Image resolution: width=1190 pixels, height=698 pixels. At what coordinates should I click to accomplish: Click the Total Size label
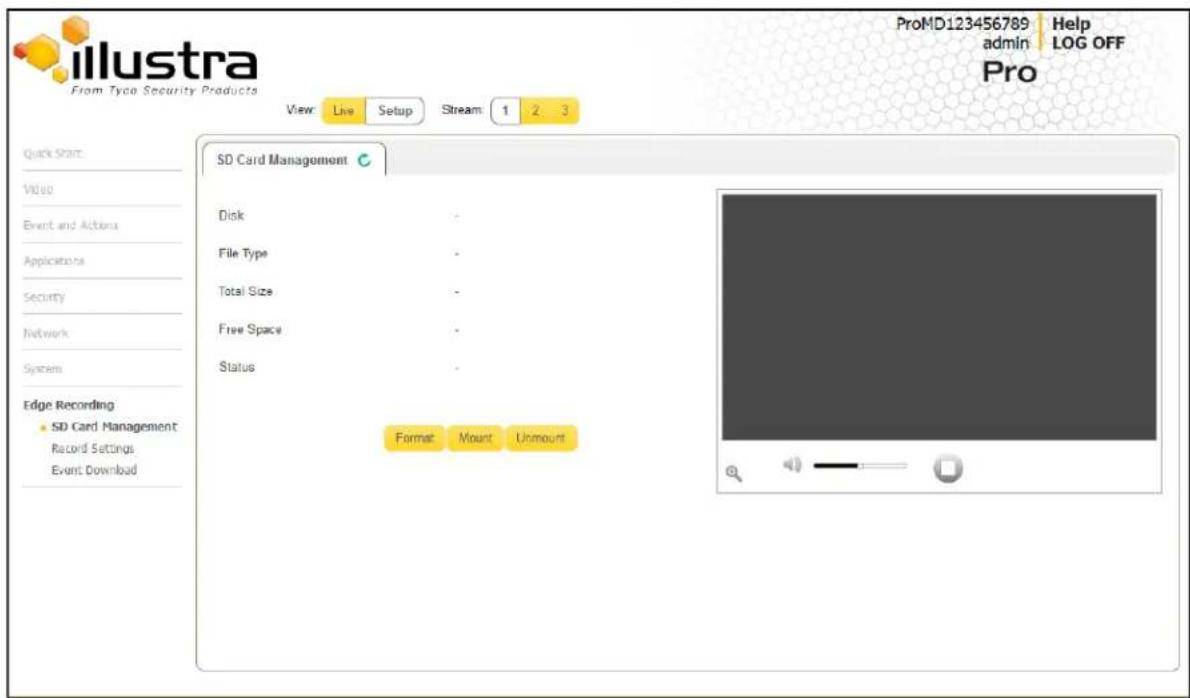coord(245,291)
